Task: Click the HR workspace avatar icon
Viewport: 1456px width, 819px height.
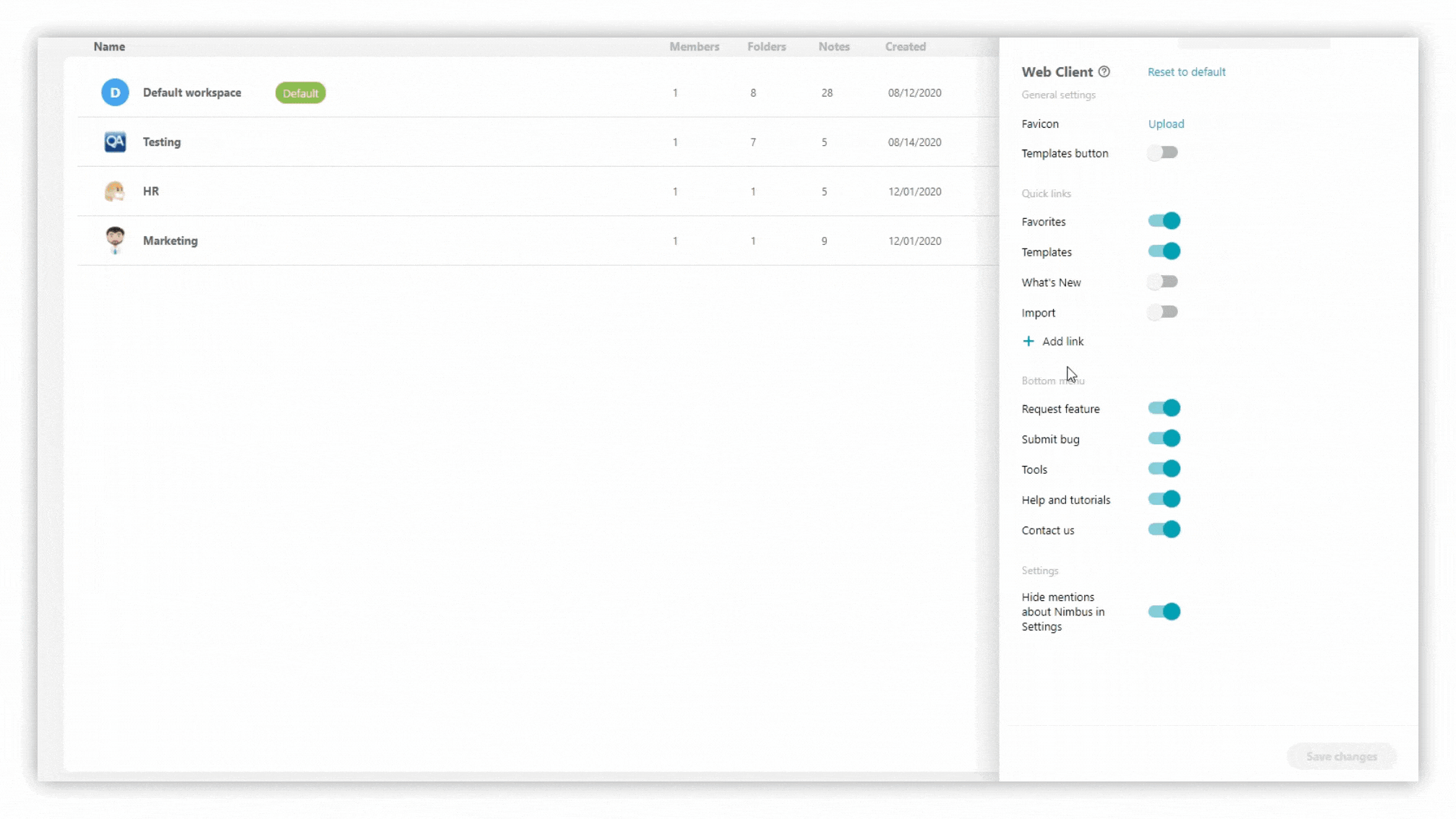Action: coord(114,191)
